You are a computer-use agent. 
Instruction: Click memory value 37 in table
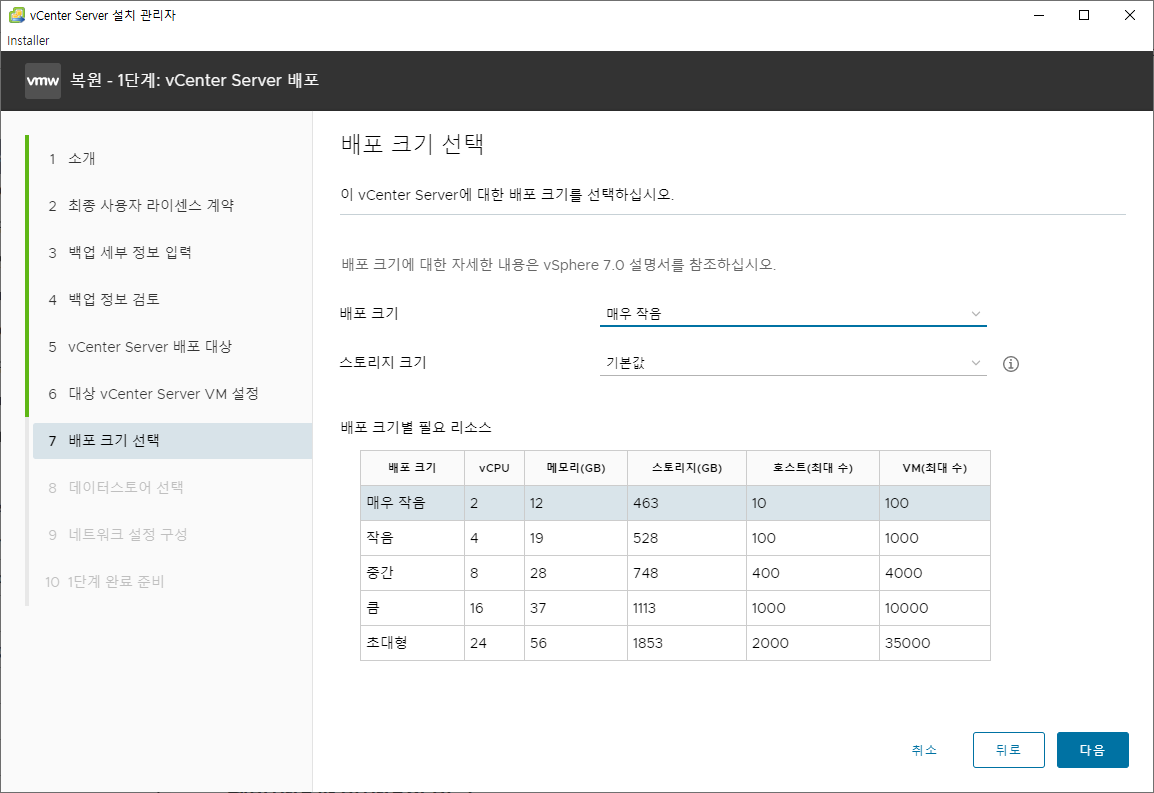coord(538,608)
